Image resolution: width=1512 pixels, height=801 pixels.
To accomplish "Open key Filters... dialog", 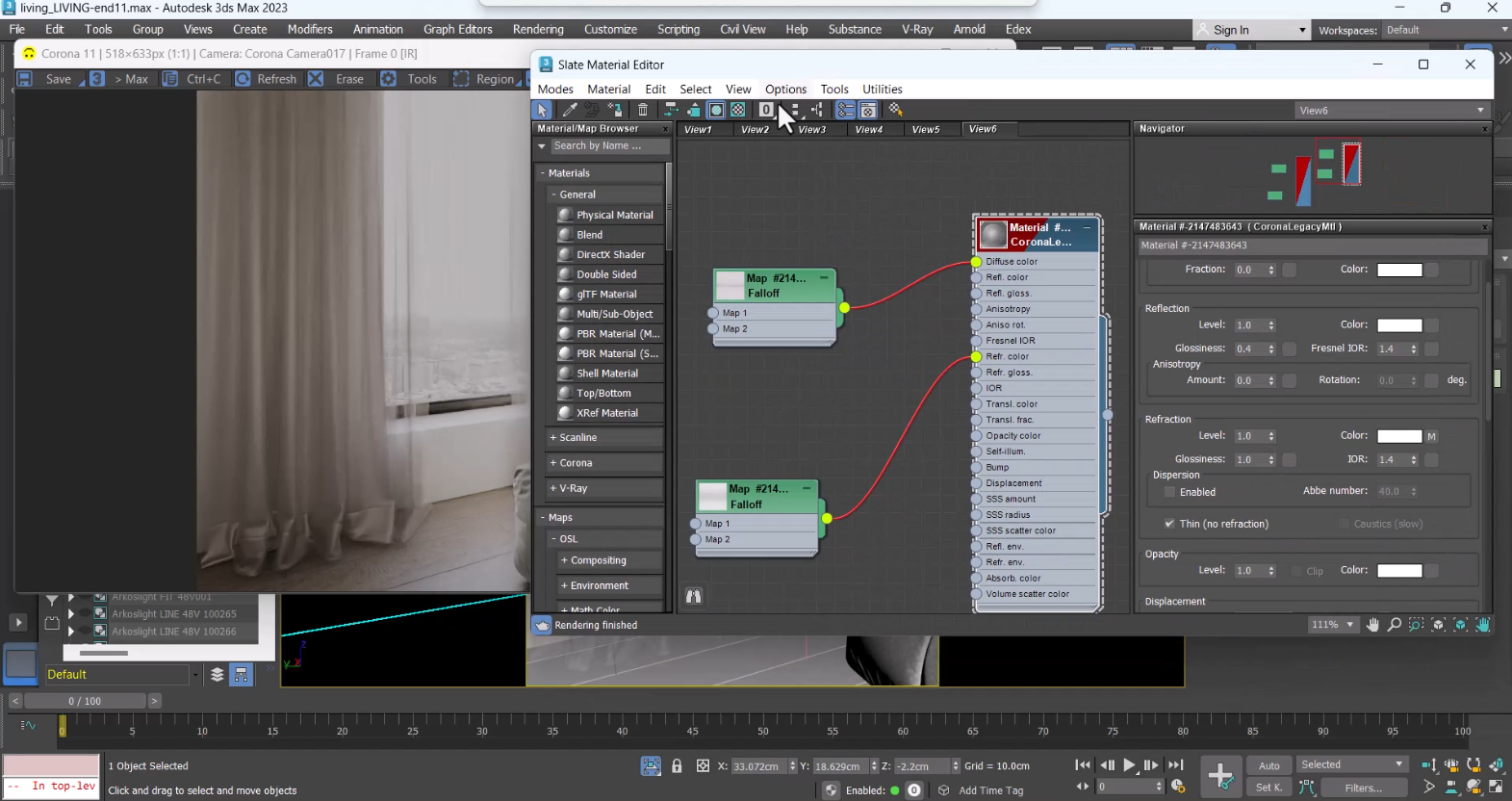I will point(1363,788).
